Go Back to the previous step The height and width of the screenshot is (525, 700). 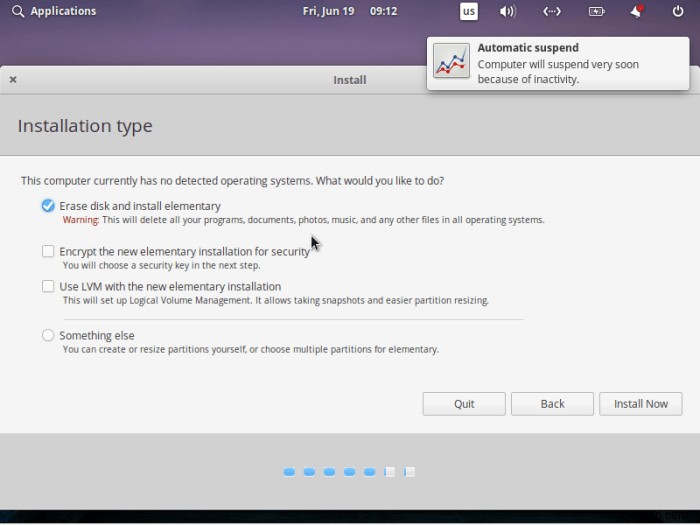pos(552,404)
